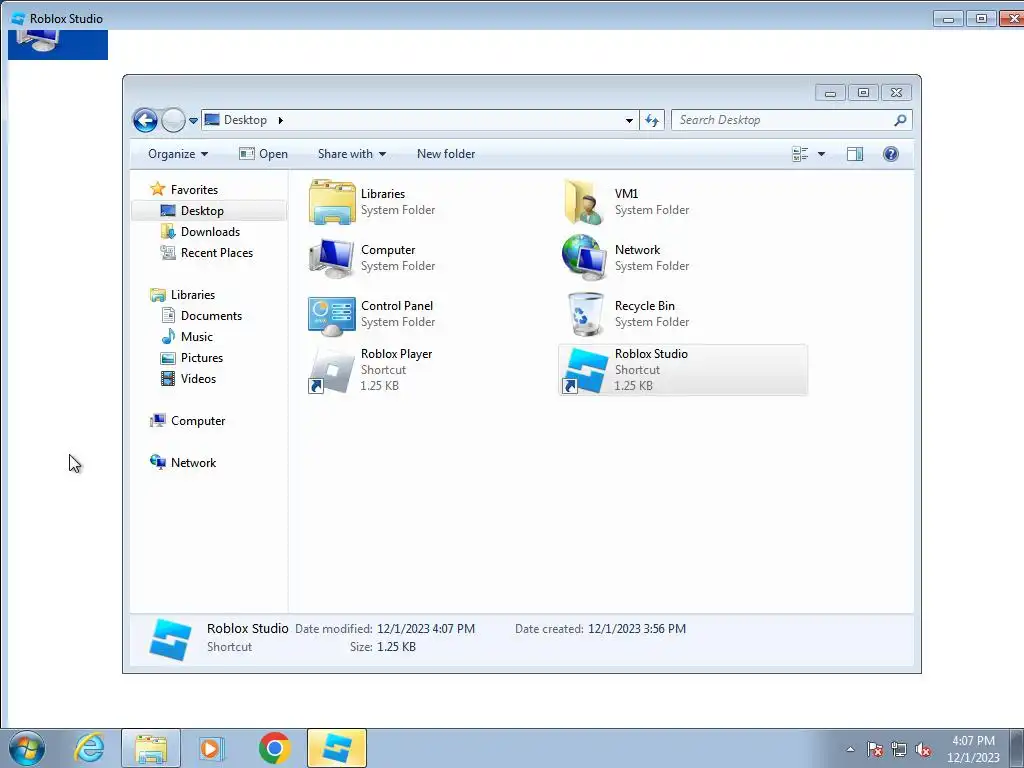Screen dimensions: 1024x768
Task: Select the Control Panel icon
Action: [x=332, y=315]
